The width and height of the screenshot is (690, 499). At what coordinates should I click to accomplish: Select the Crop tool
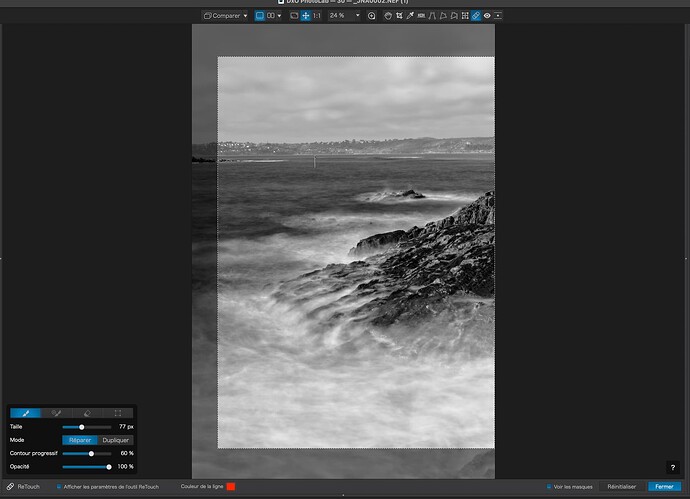pos(399,16)
